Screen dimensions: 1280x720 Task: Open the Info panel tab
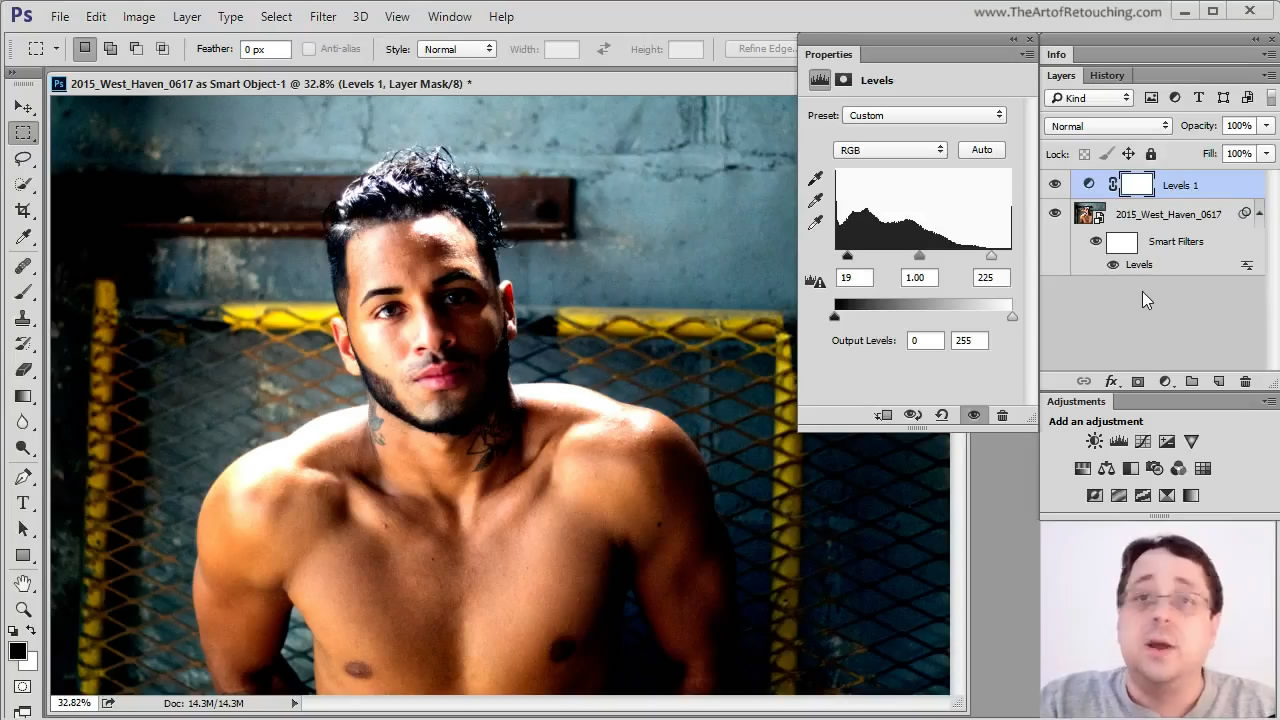[1057, 54]
